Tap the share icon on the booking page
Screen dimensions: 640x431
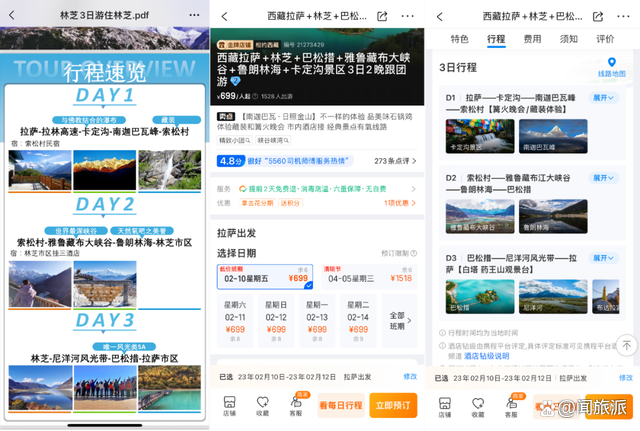tap(383, 17)
